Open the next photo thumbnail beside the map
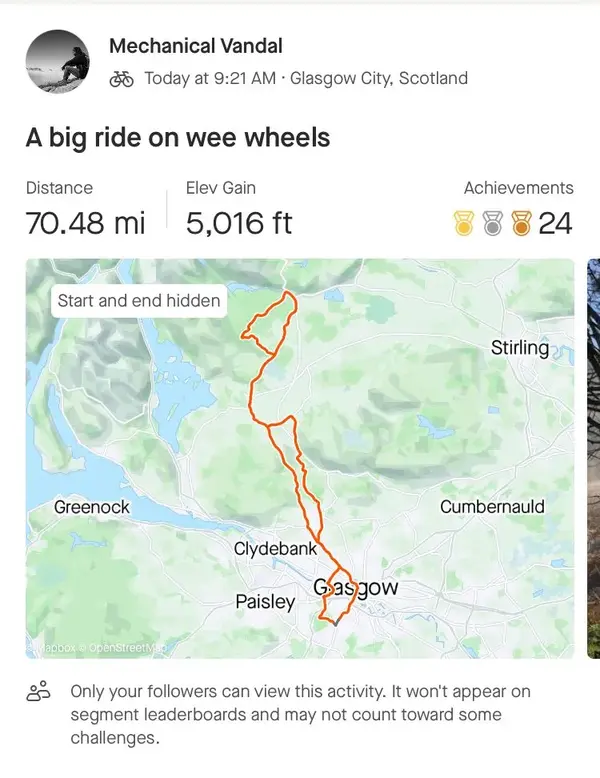 [x=594, y=458]
